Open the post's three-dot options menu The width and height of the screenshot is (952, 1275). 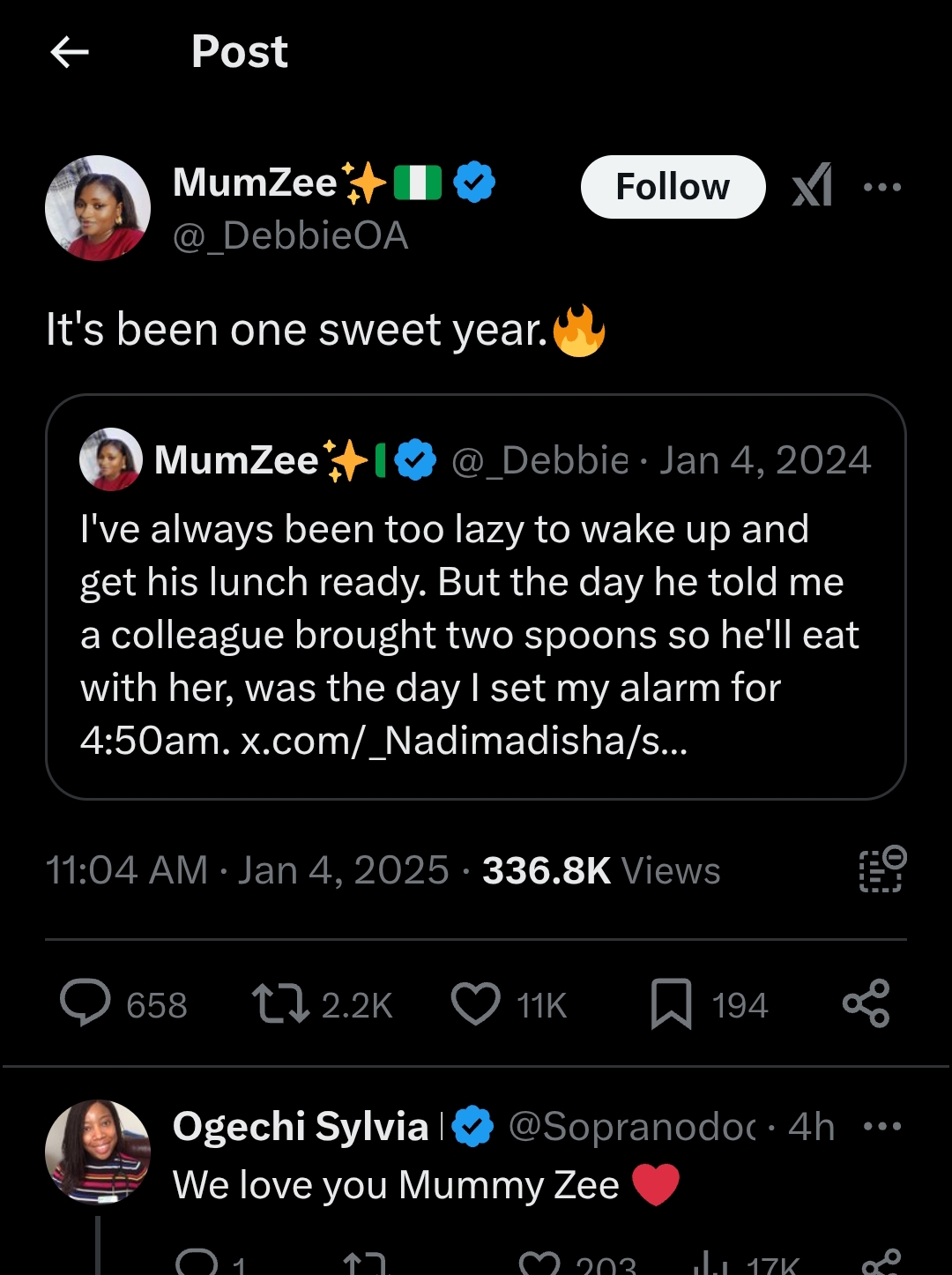point(882,187)
